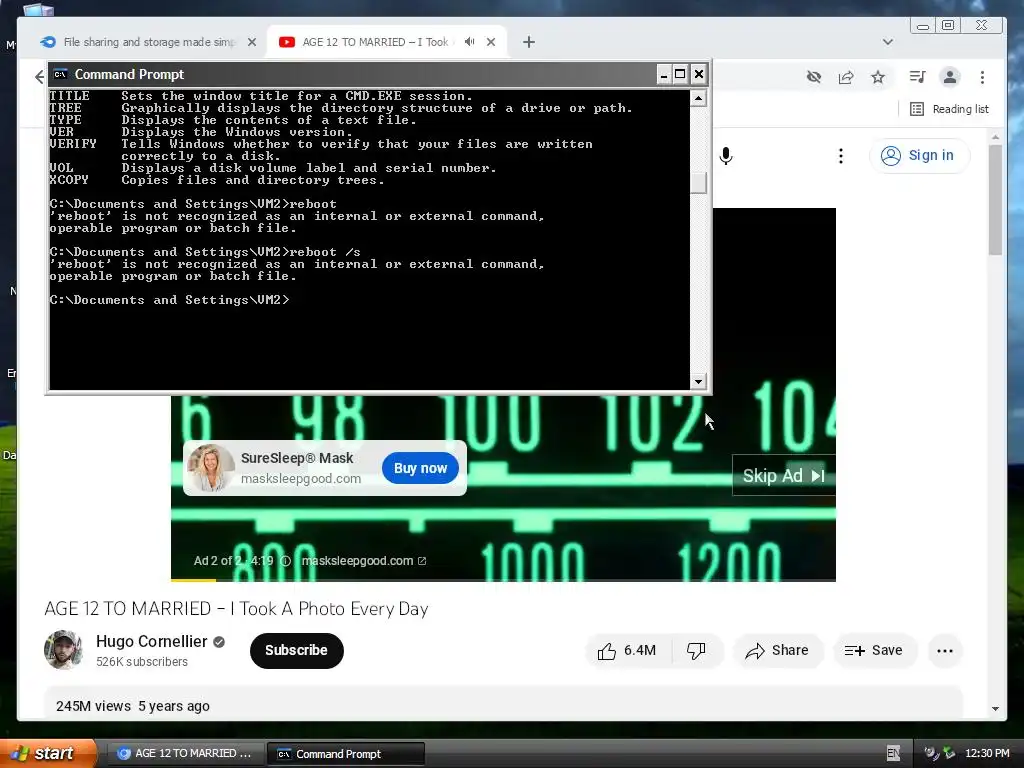Share this page via the toolbar share icon

(846, 77)
